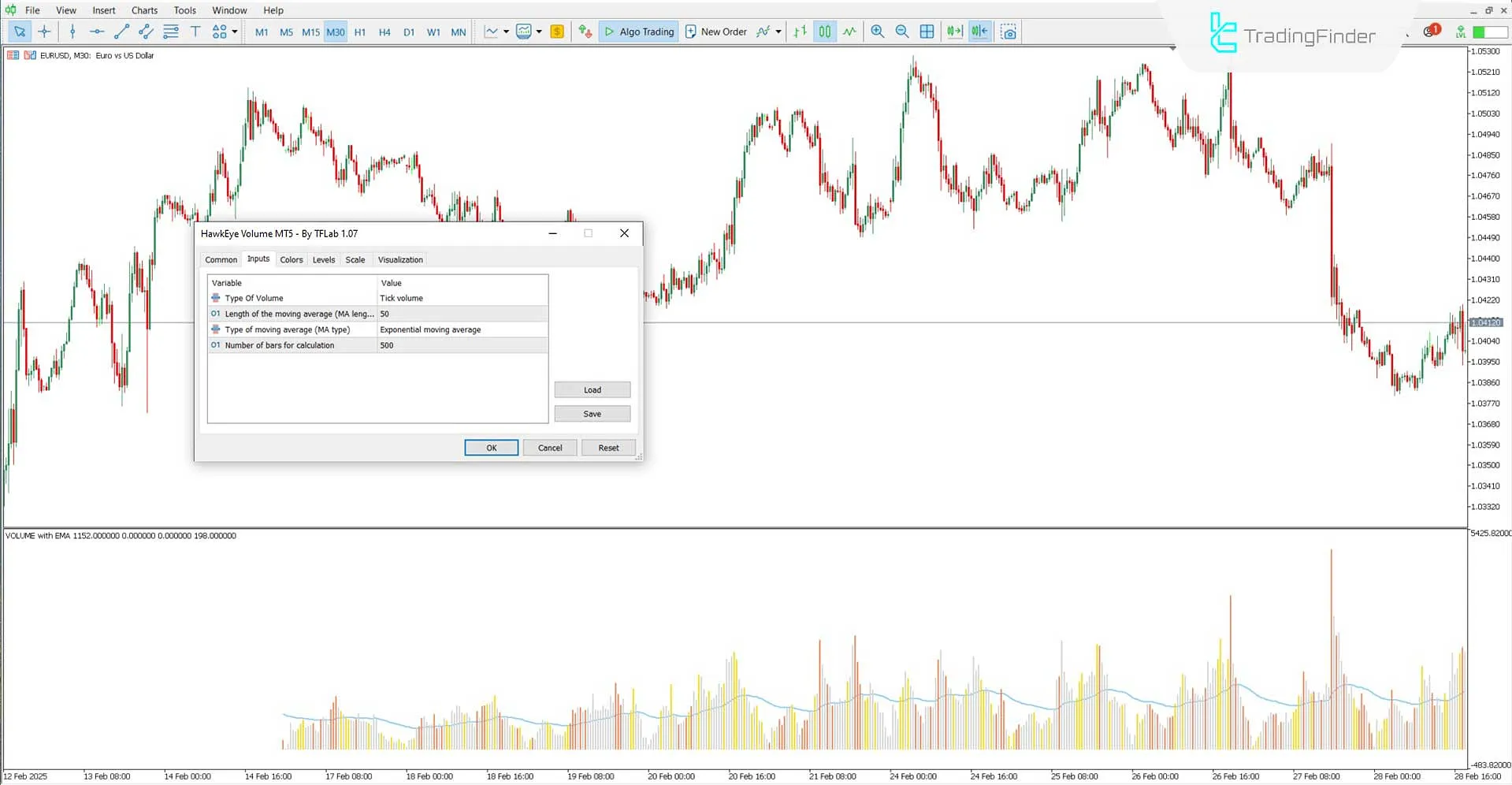This screenshot has width=1512, height=785.
Task: Toggle auto scroll on the chart
Action: 954,32
